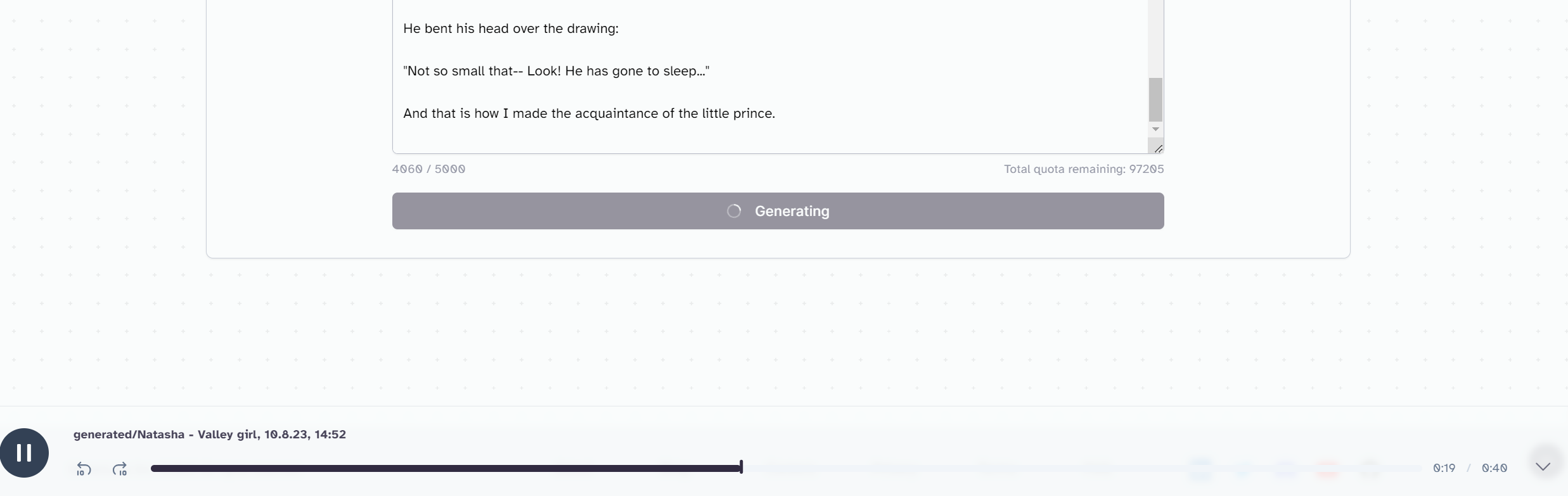This screenshot has height=496, width=1568.
Task: Click the text area scrollbar thumb
Action: (x=1155, y=99)
